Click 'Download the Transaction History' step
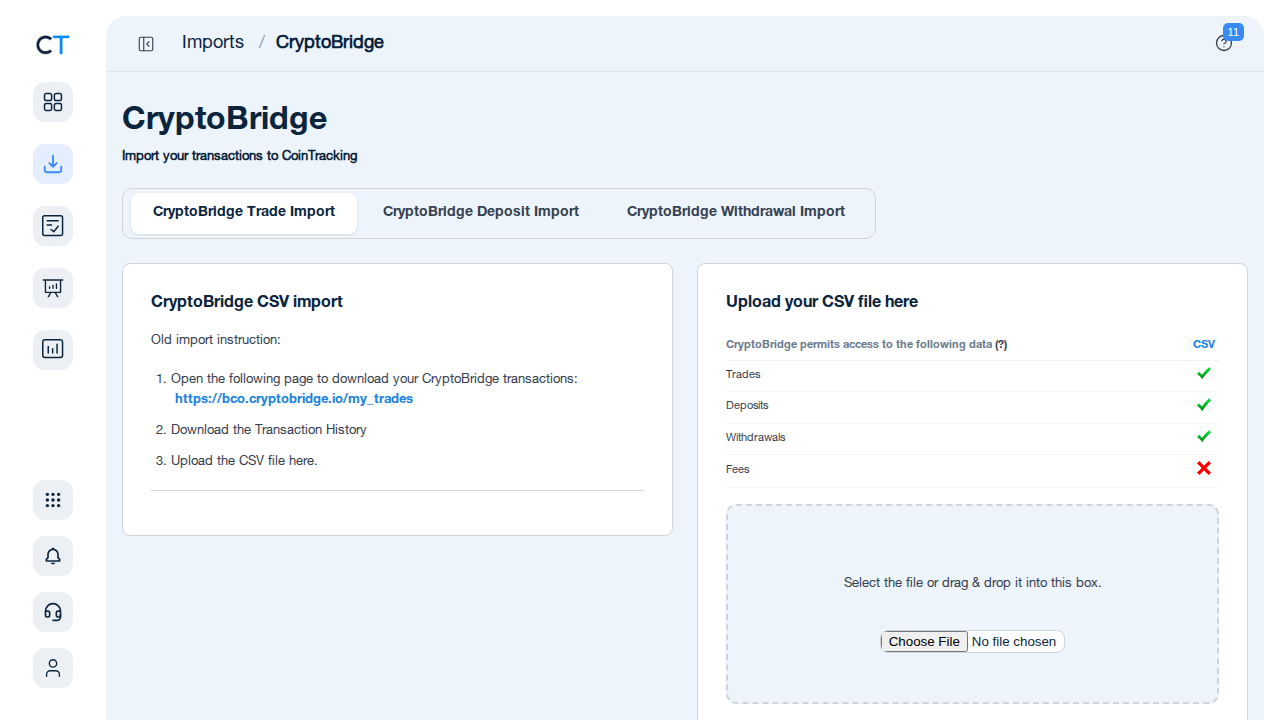Image resolution: width=1280 pixels, height=720 pixels. tap(269, 430)
